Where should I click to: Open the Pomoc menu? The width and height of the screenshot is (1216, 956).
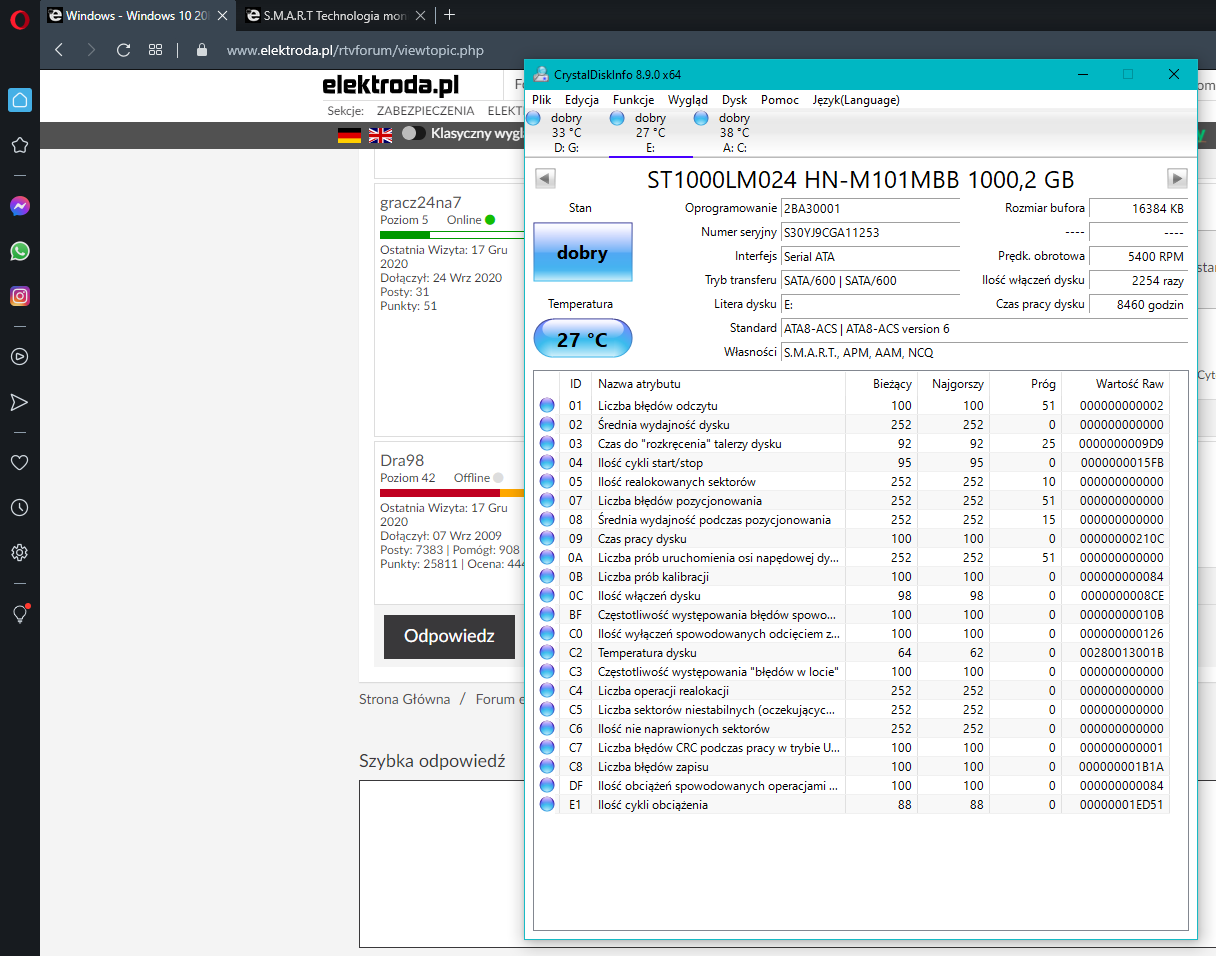tap(780, 99)
